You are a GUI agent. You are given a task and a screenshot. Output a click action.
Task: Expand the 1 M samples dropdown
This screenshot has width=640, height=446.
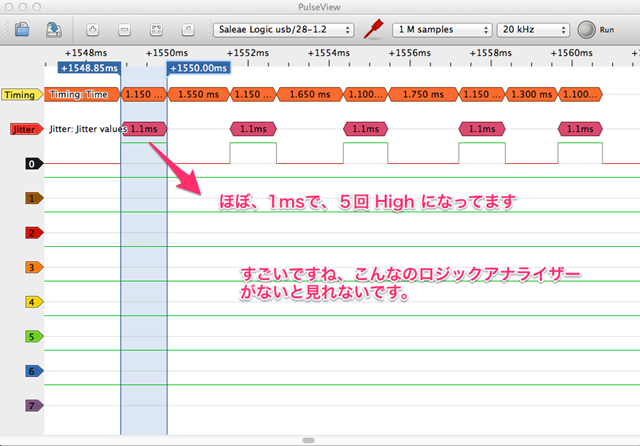(x=440, y=30)
